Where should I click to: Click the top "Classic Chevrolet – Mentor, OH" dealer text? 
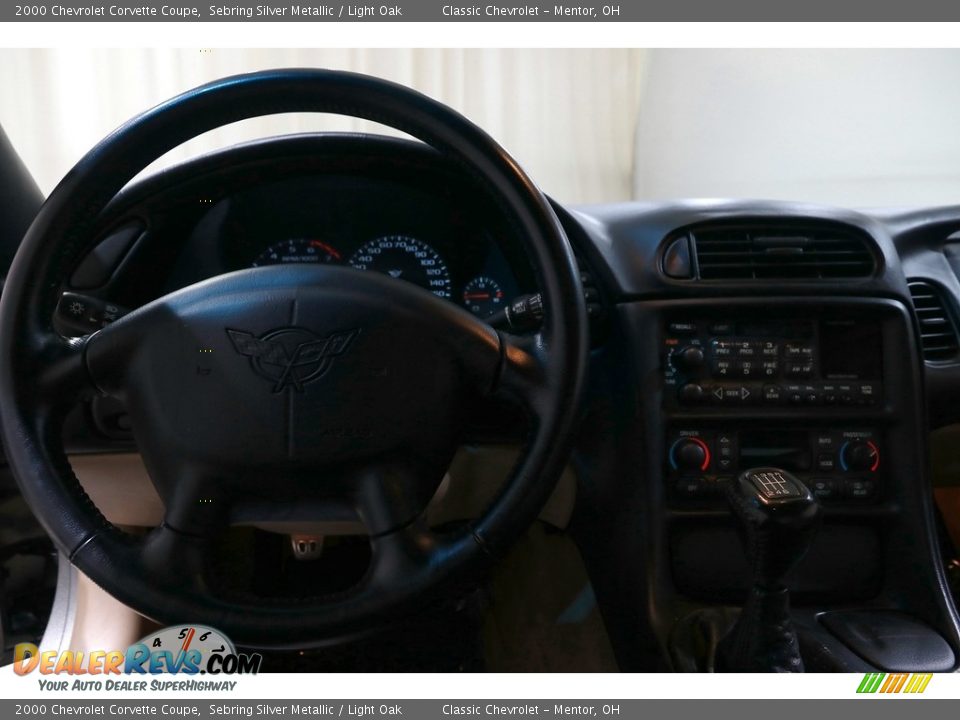coord(531,10)
